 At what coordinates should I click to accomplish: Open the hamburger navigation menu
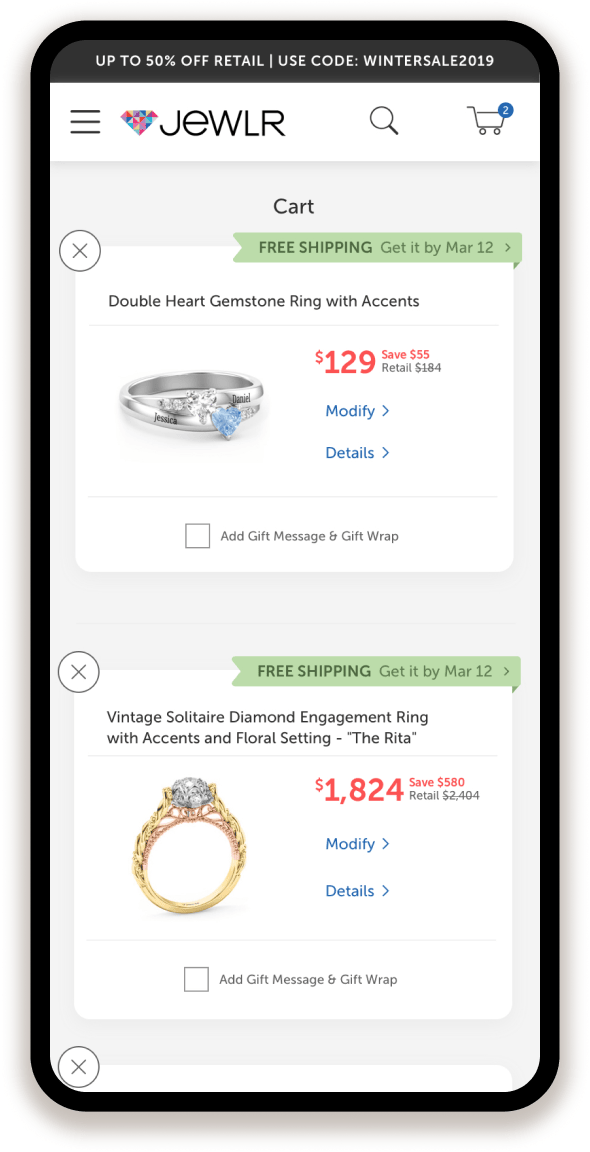click(85, 122)
